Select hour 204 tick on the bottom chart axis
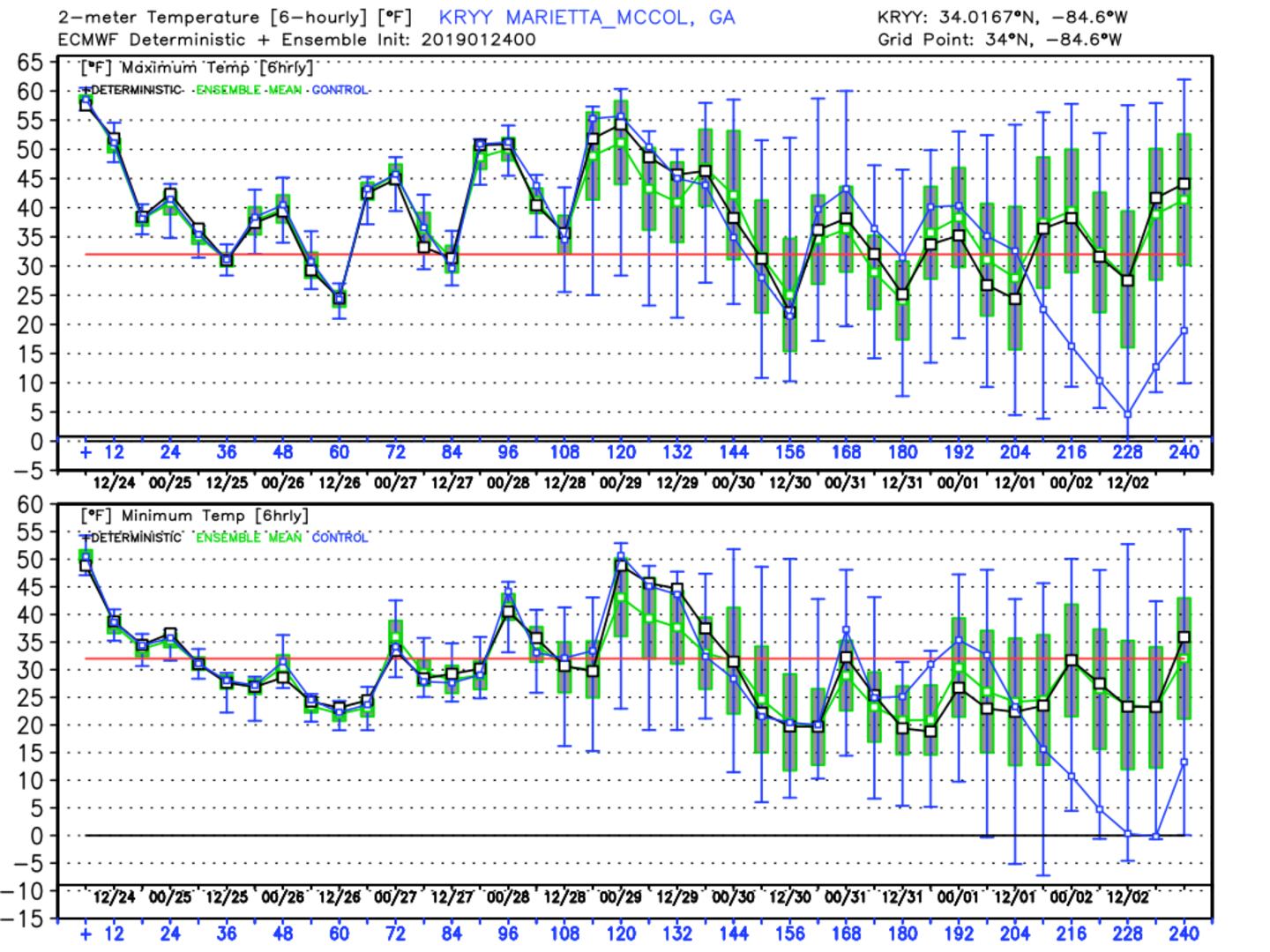The height and width of the screenshot is (952, 1270). [x=1015, y=933]
